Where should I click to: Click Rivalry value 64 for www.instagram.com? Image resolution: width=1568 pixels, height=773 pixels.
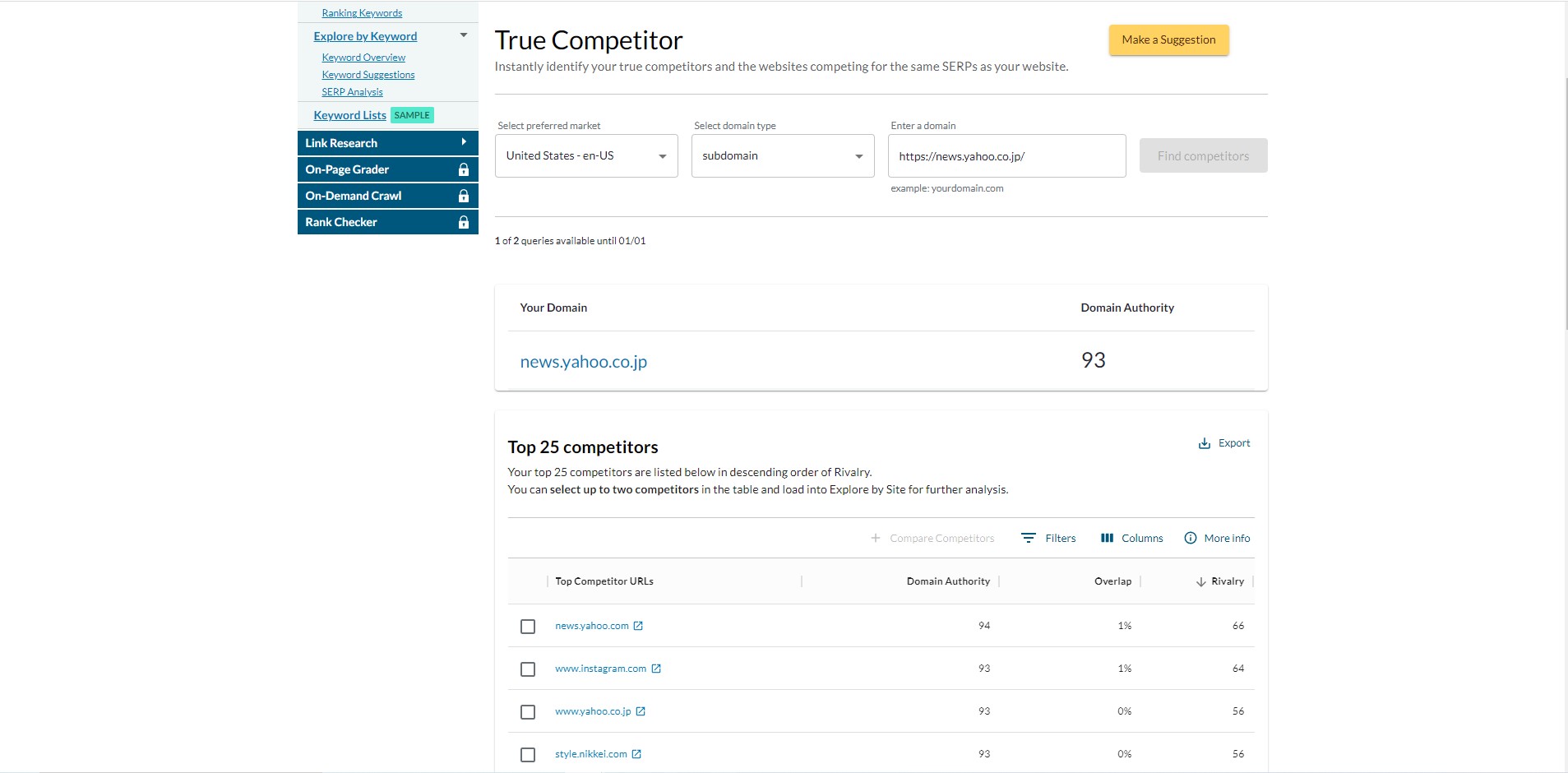point(1238,669)
